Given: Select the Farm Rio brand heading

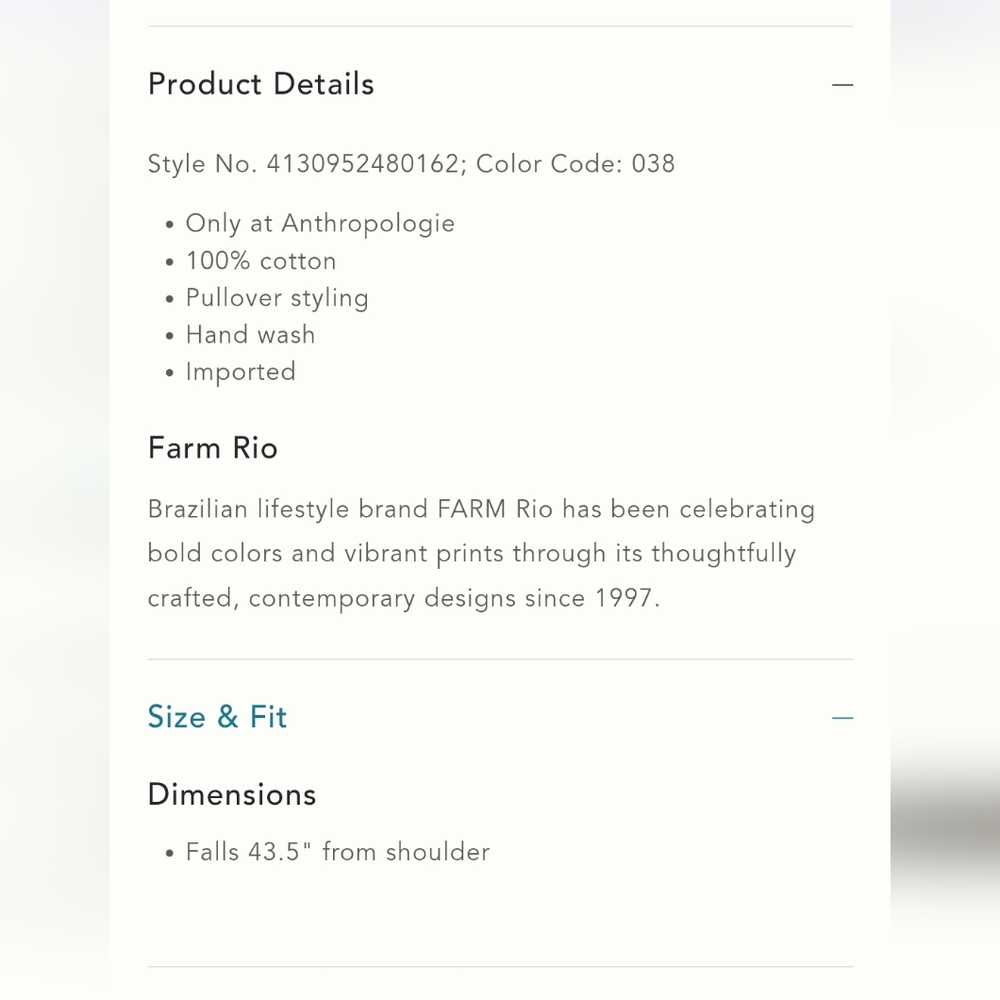Looking at the screenshot, I should click(213, 448).
